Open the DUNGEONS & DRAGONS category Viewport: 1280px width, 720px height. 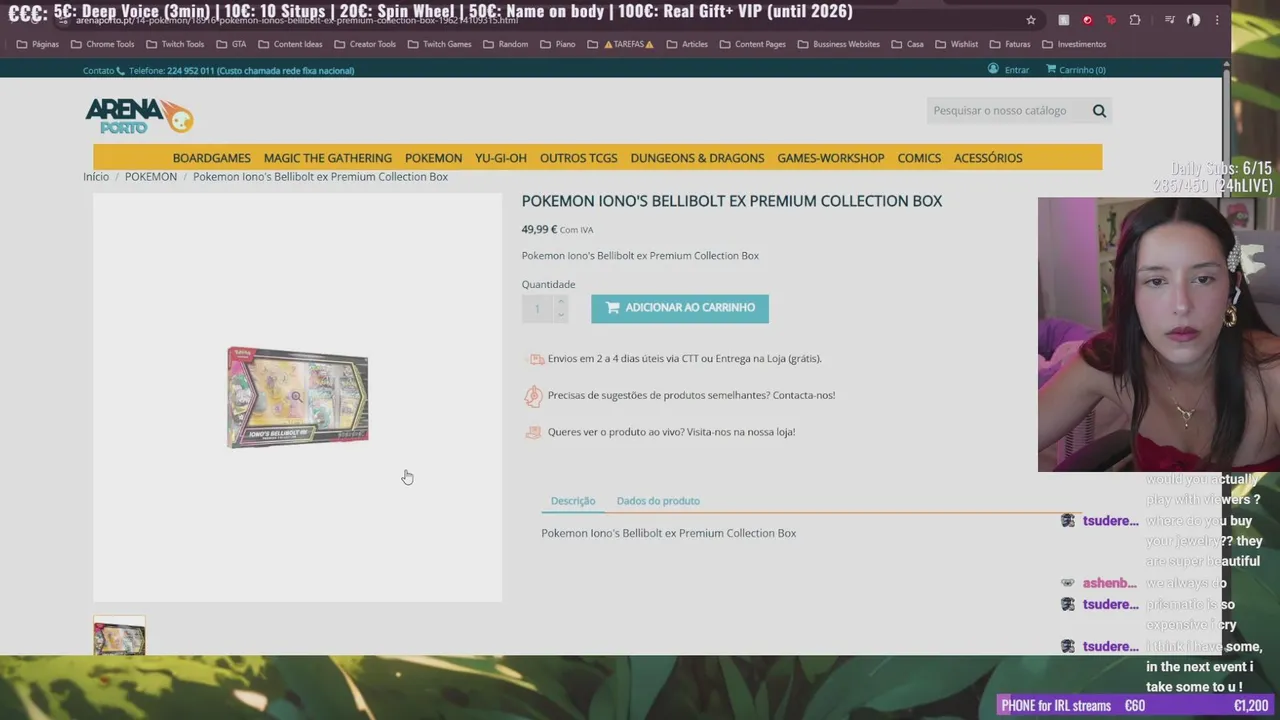pyautogui.click(x=697, y=158)
